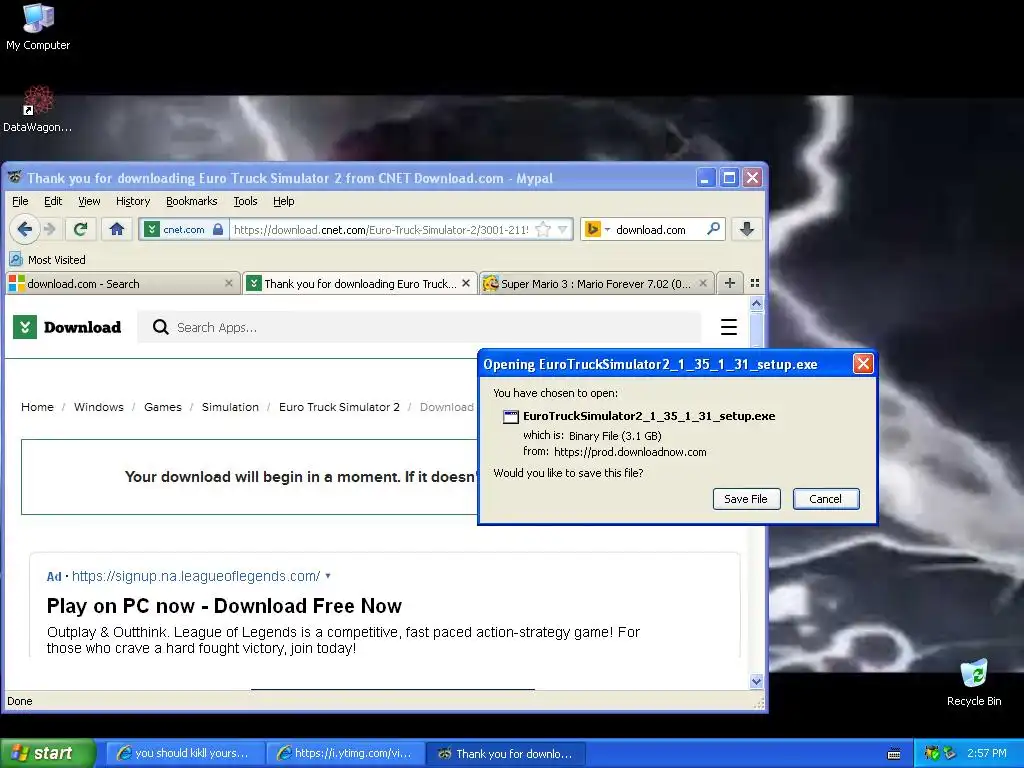Open the Bookmarks menu
The image size is (1024, 768).
pyautogui.click(x=191, y=201)
